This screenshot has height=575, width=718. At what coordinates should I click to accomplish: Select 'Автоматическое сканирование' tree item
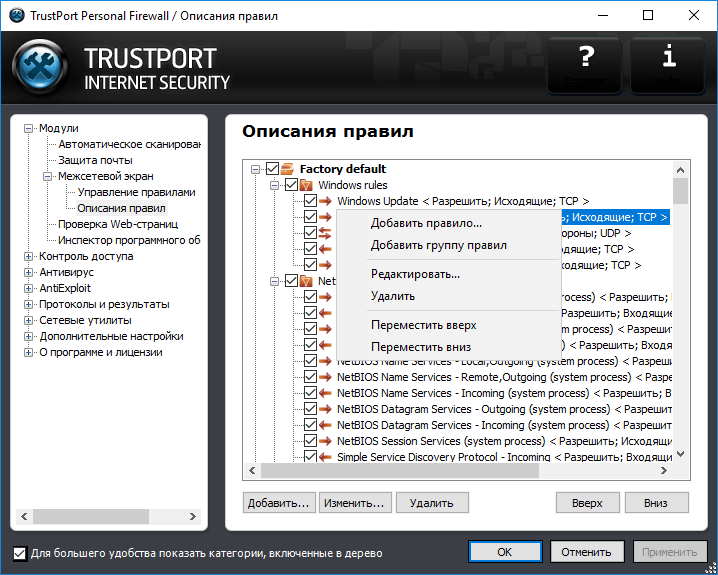(x=129, y=144)
